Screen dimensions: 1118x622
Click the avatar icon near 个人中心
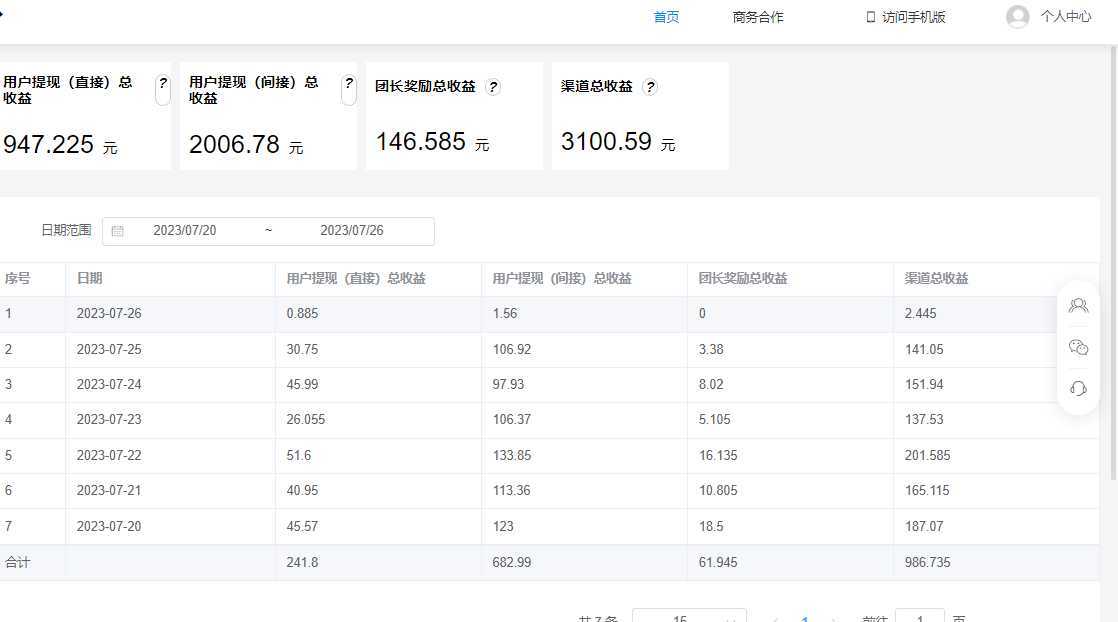click(1016, 16)
